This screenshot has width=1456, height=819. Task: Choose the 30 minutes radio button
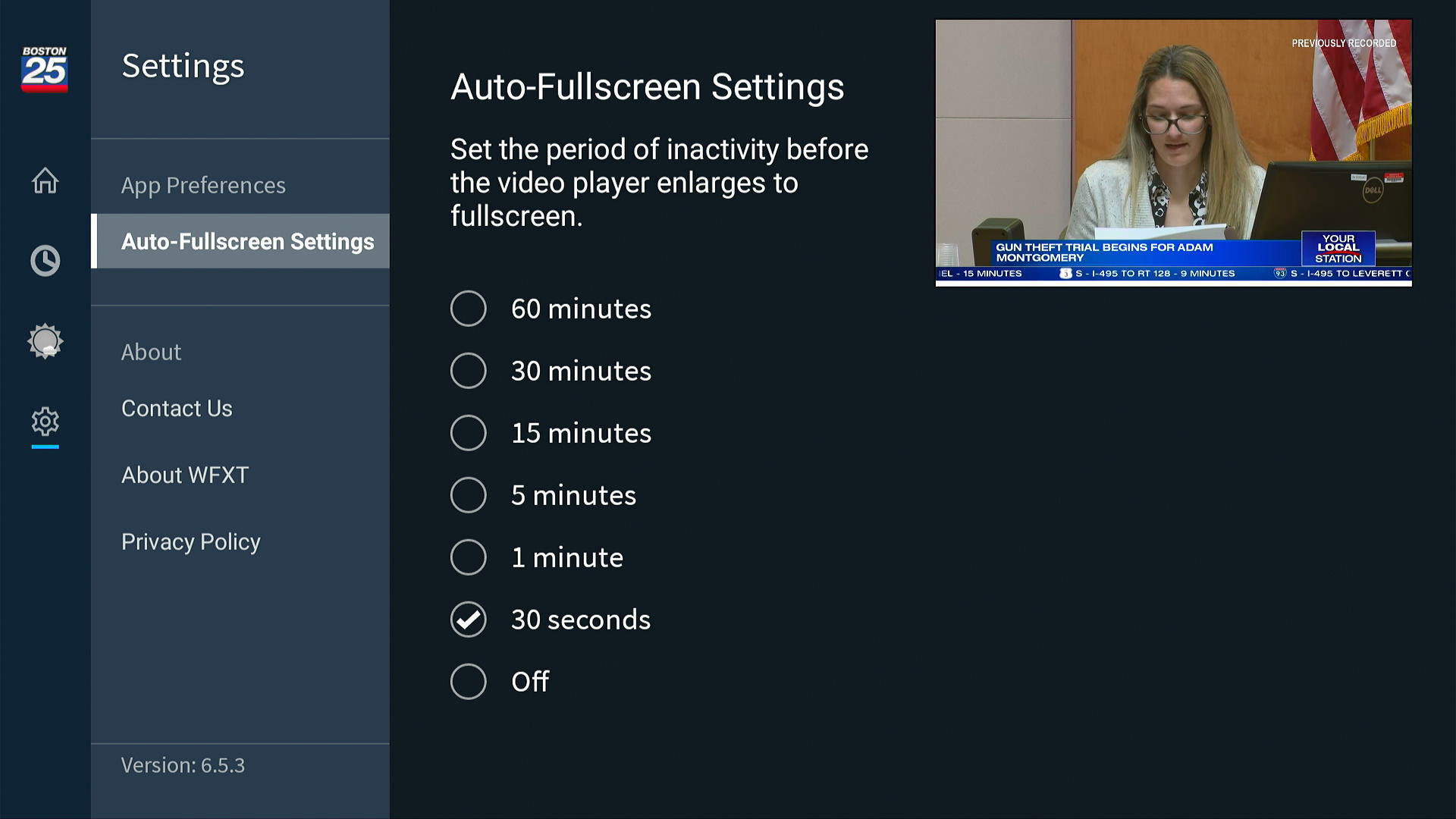pos(469,371)
